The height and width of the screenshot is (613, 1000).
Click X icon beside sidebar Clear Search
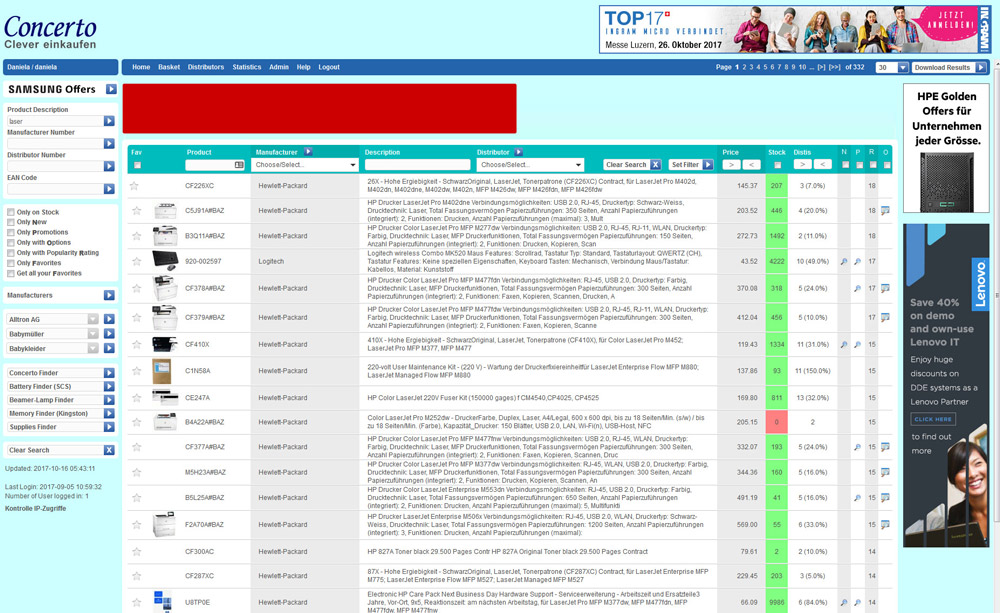point(109,450)
